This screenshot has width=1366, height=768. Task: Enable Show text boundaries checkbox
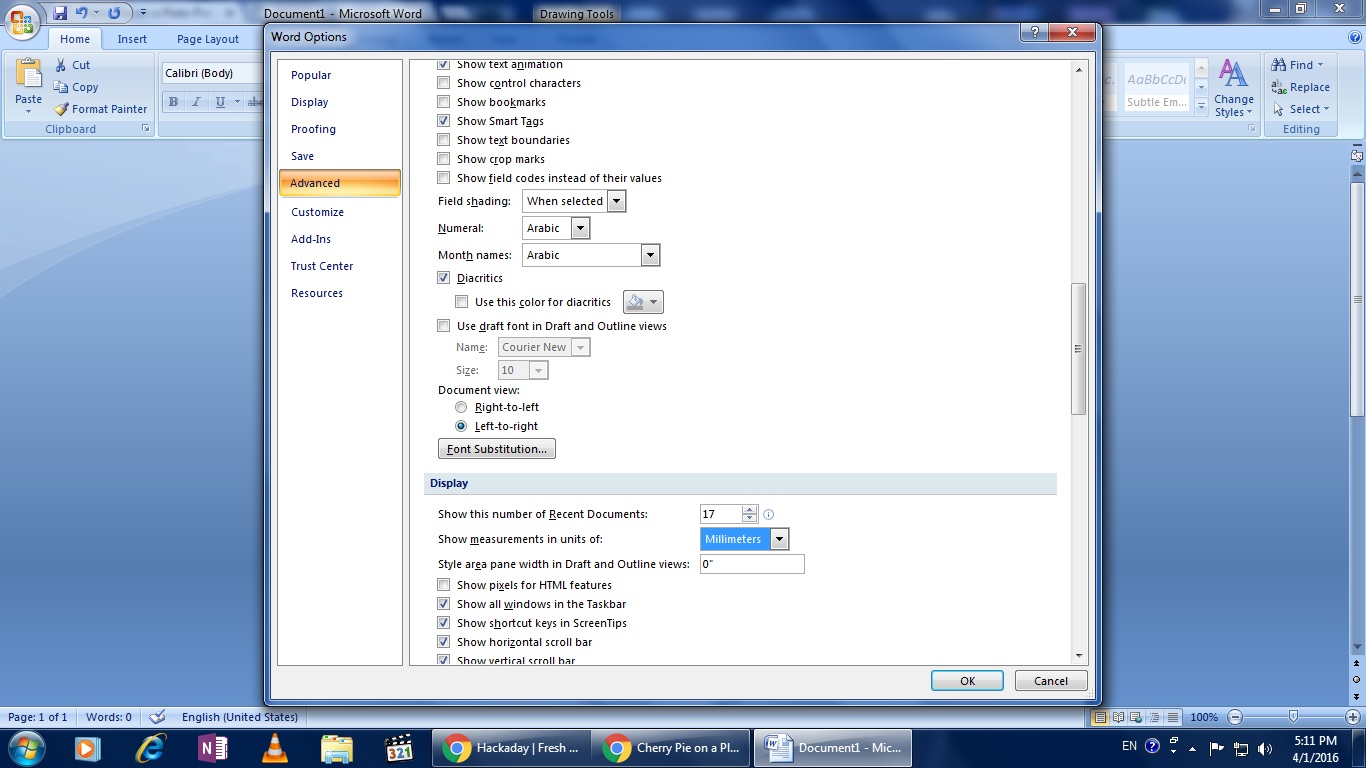(x=444, y=140)
